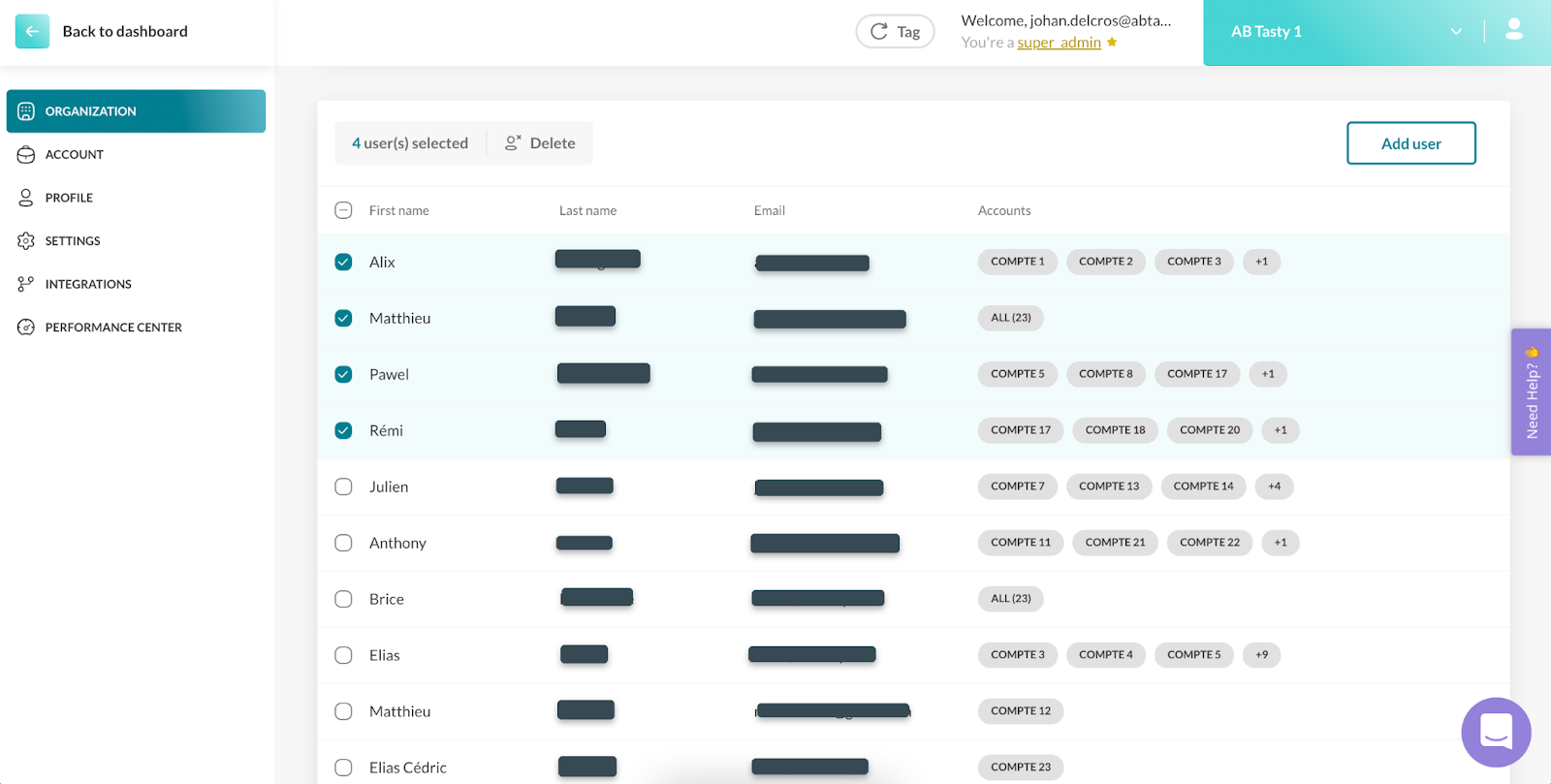Uncheck the checkbox for Alix
The height and width of the screenshot is (784, 1551).
343,262
